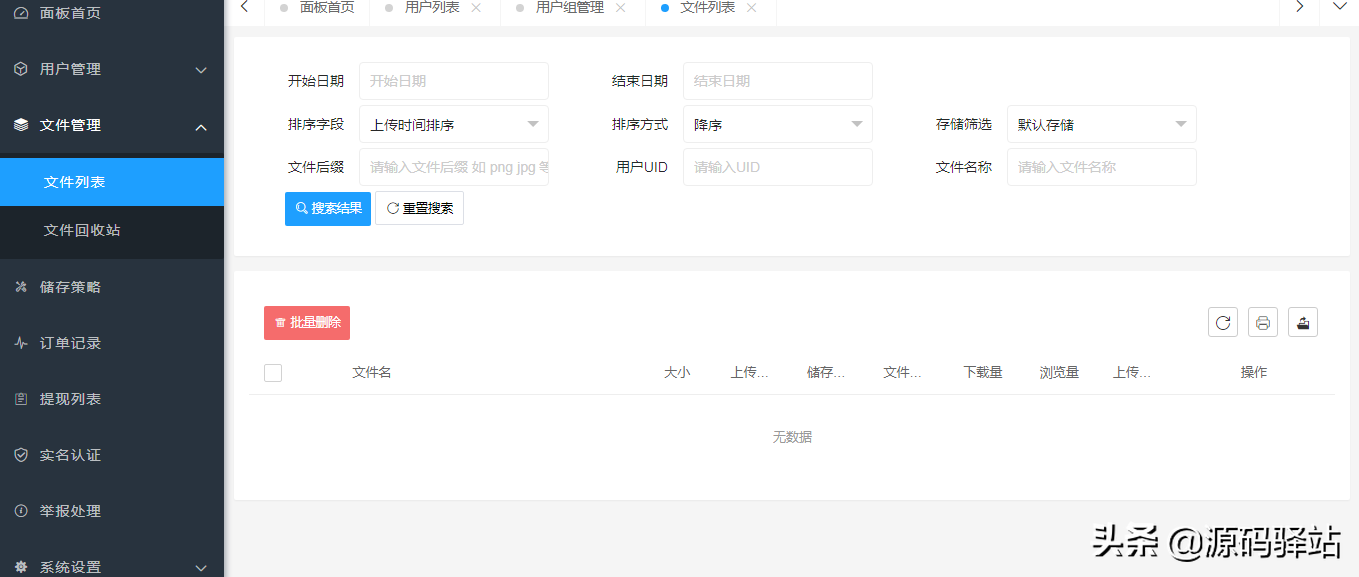Click the refresh table icon
The height and width of the screenshot is (577, 1359).
[x=1222, y=322]
